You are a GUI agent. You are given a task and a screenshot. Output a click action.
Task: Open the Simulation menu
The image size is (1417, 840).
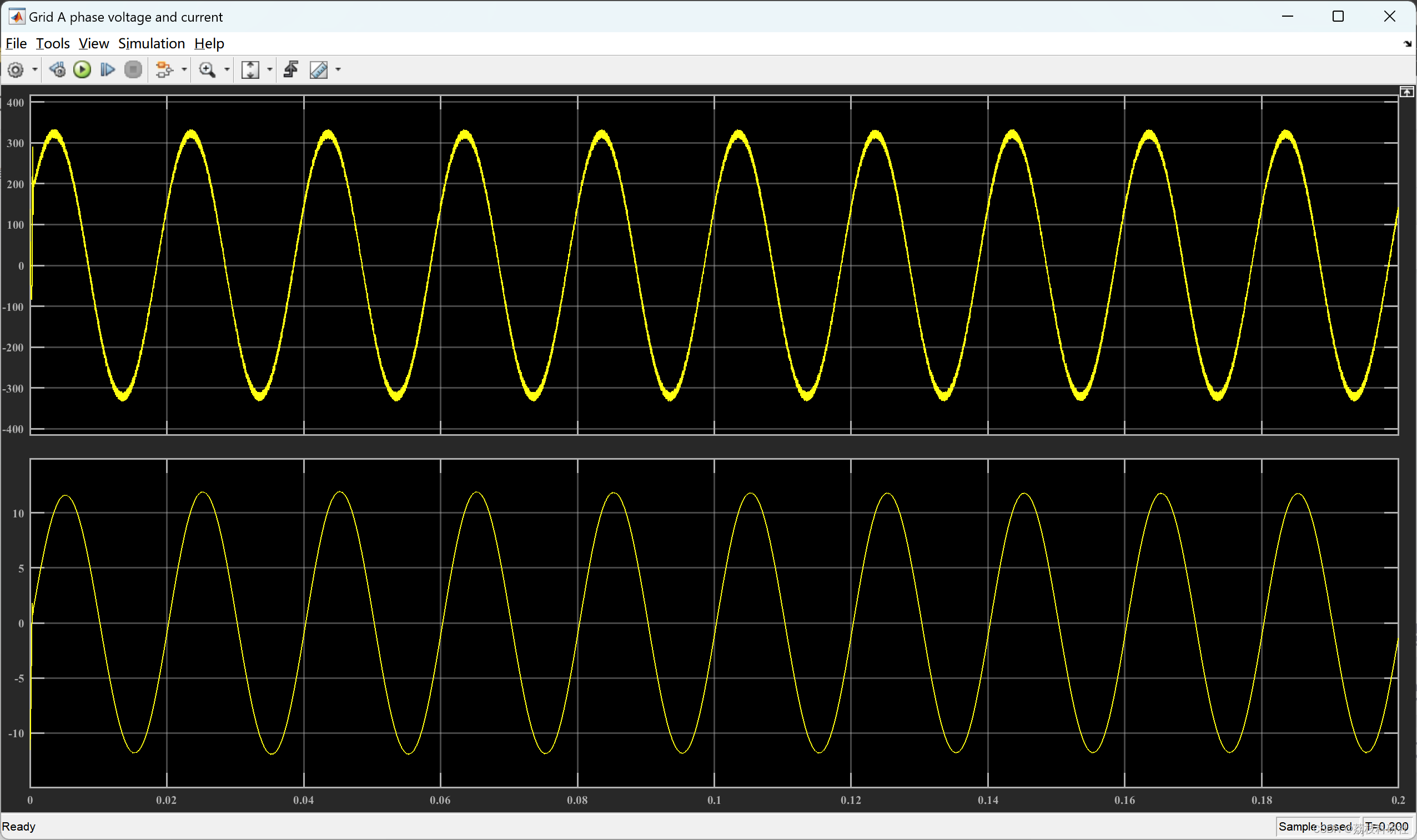click(151, 44)
